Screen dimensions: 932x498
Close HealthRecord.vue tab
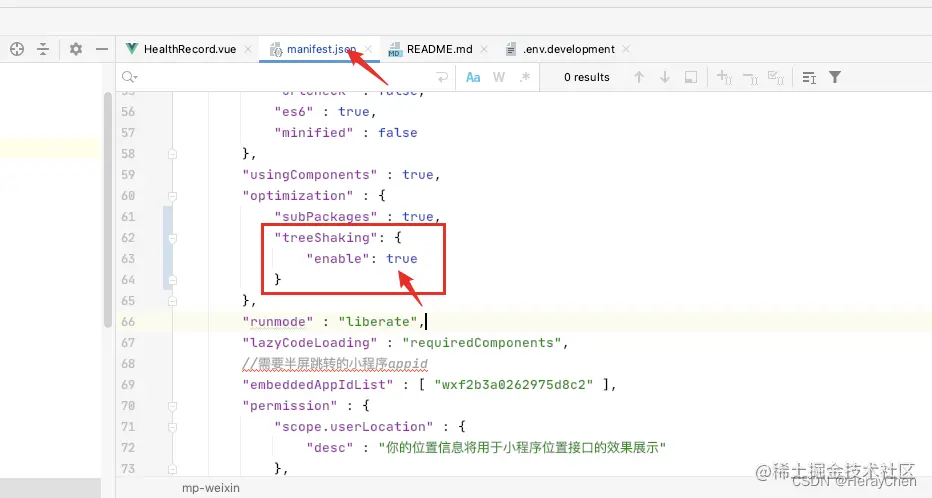point(248,49)
